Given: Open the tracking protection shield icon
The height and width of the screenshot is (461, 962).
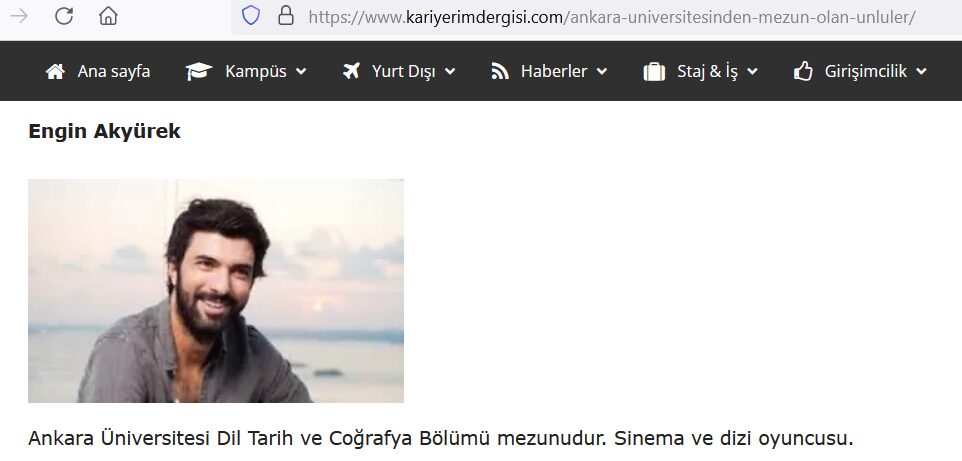Looking at the screenshot, I should (251, 15).
